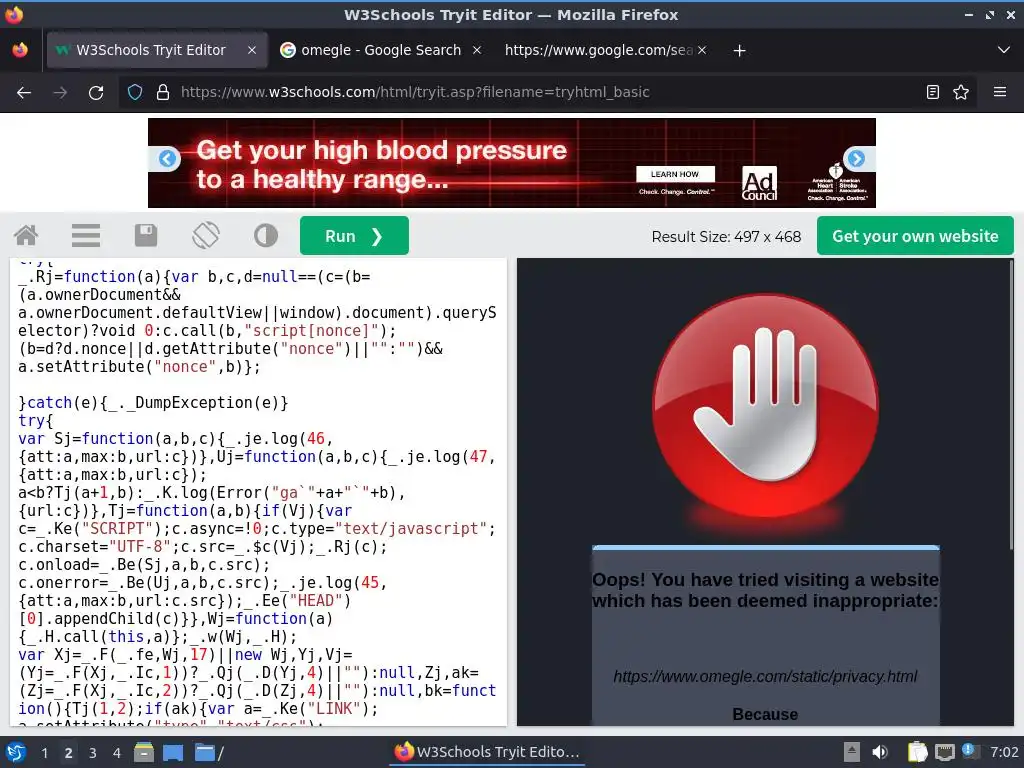Click the red stop-hand image in result
The image size is (1024, 768).
(x=765, y=408)
